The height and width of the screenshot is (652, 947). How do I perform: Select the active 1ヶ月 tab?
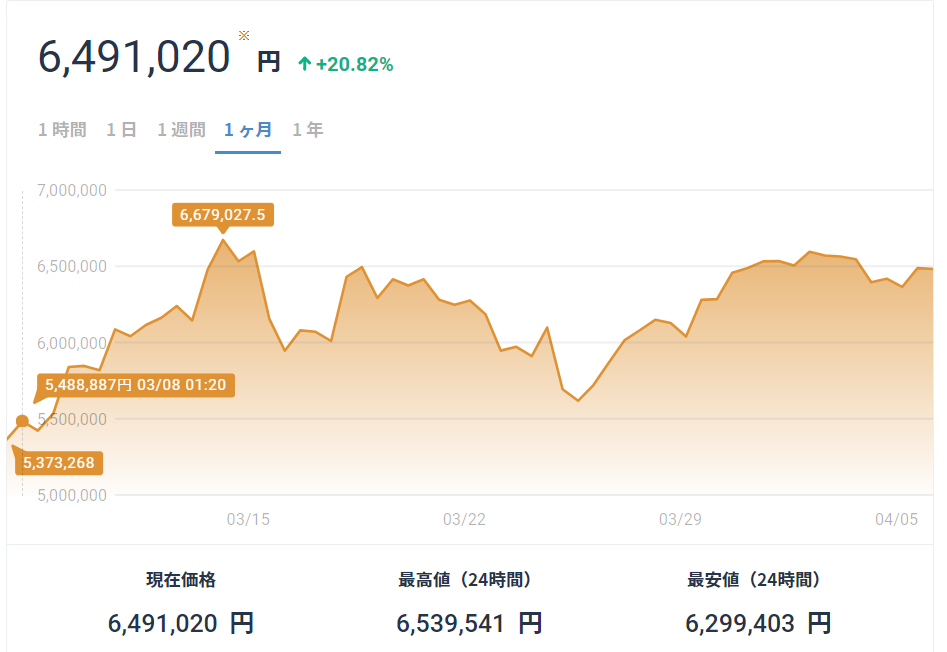click(x=248, y=130)
